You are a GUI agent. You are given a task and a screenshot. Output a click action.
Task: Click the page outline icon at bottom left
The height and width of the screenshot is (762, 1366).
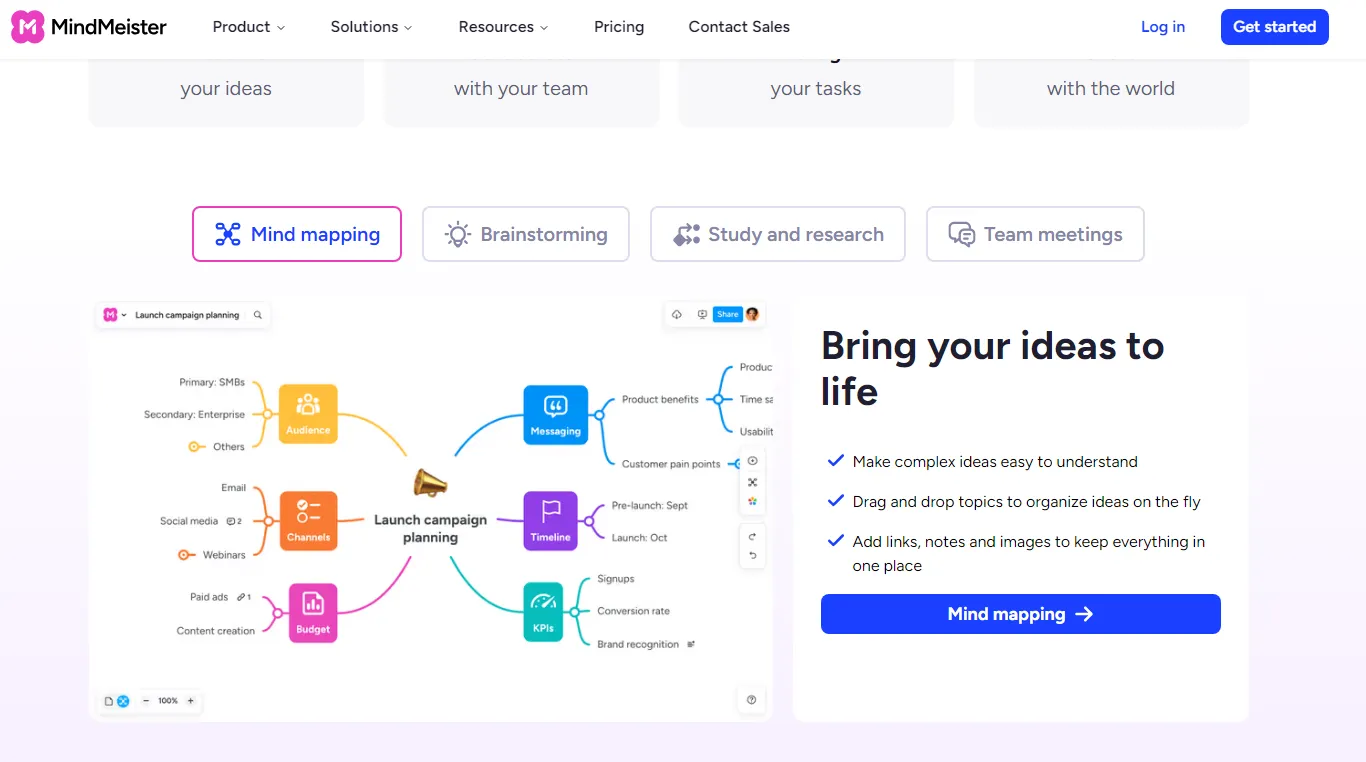coord(109,701)
